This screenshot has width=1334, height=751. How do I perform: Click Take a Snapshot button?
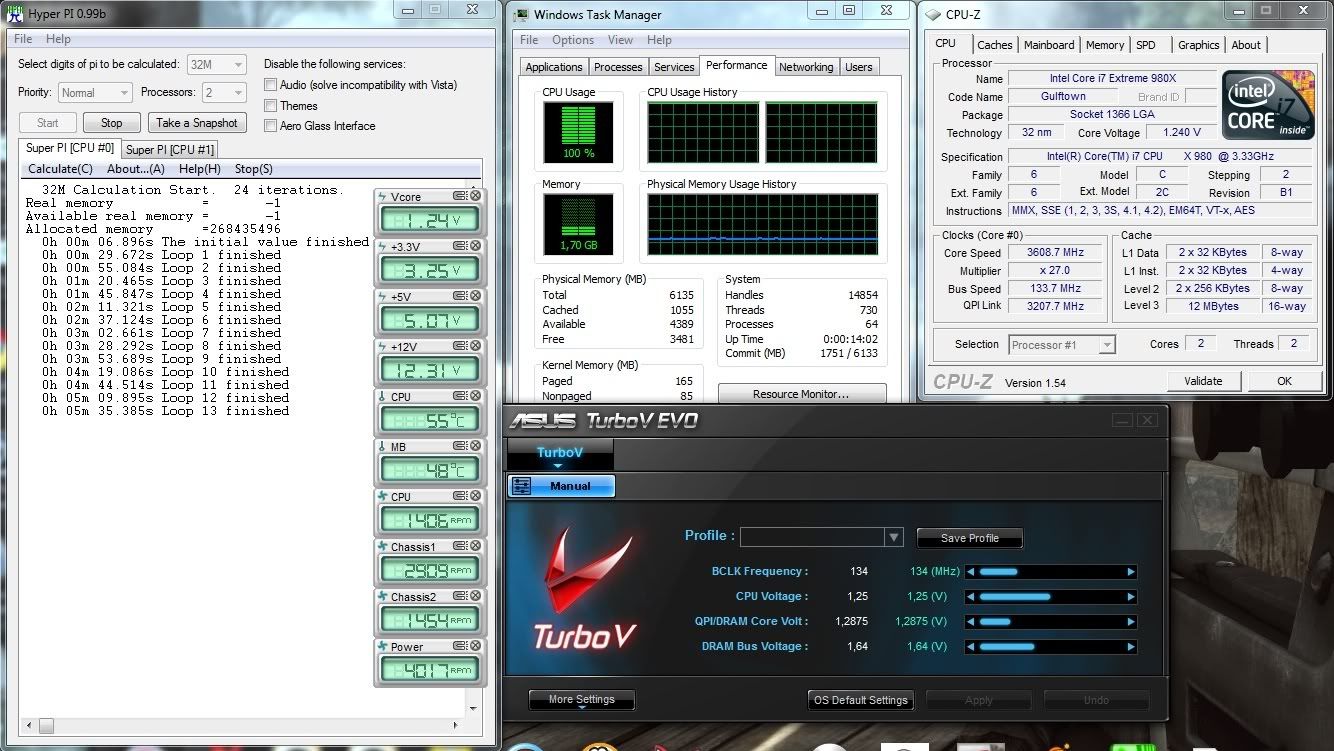197,123
